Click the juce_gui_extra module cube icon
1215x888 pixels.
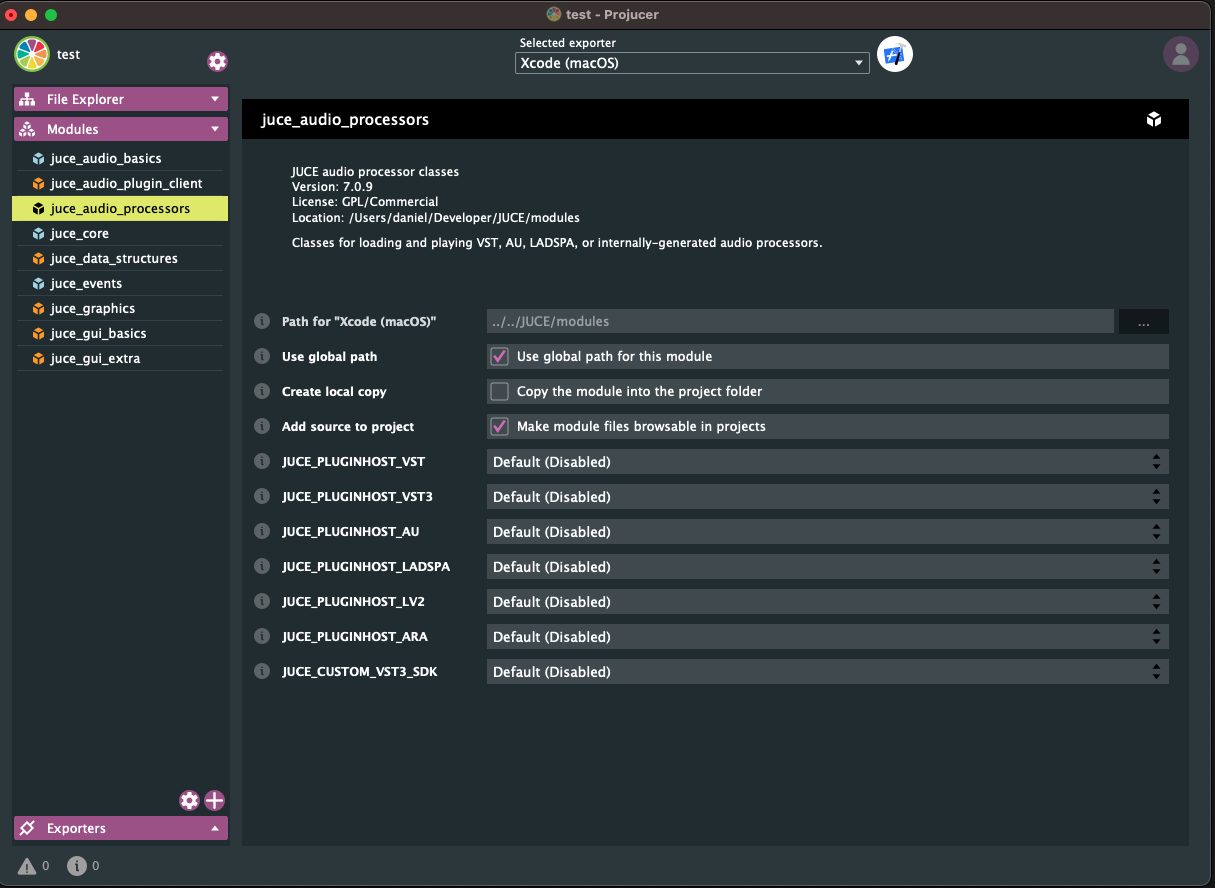(38, 358)
